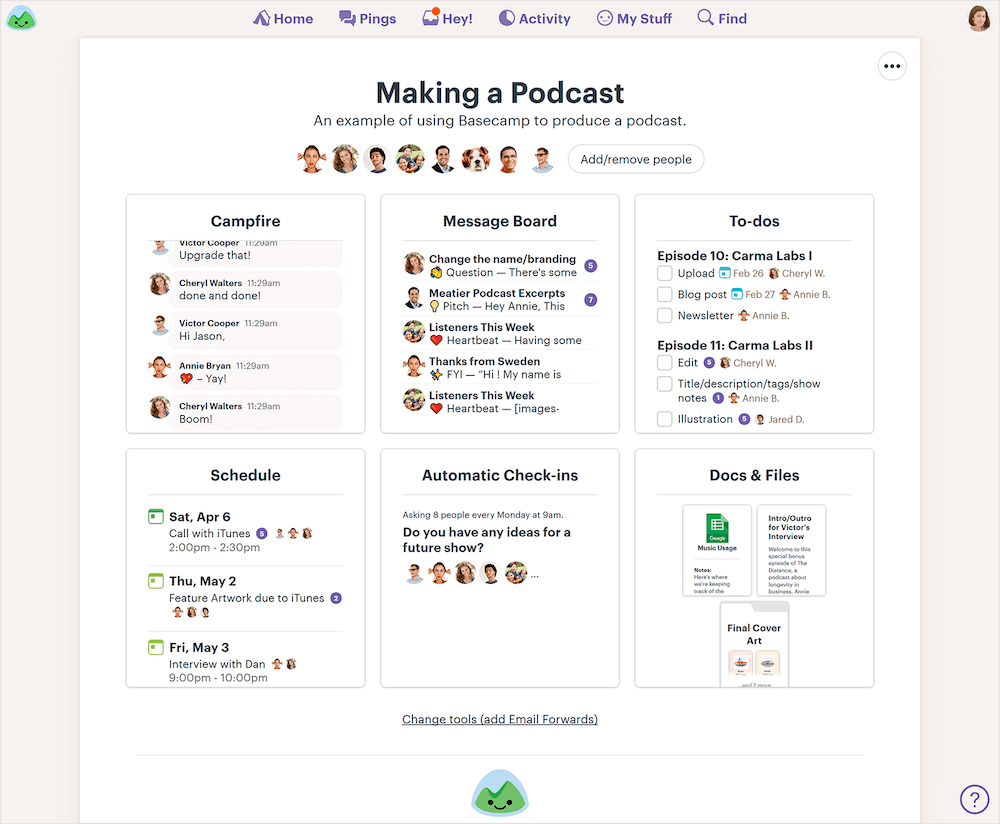Click the bulldog avatar in the people row
This screenshot has width=1000, height=824.
click(476, 159)
